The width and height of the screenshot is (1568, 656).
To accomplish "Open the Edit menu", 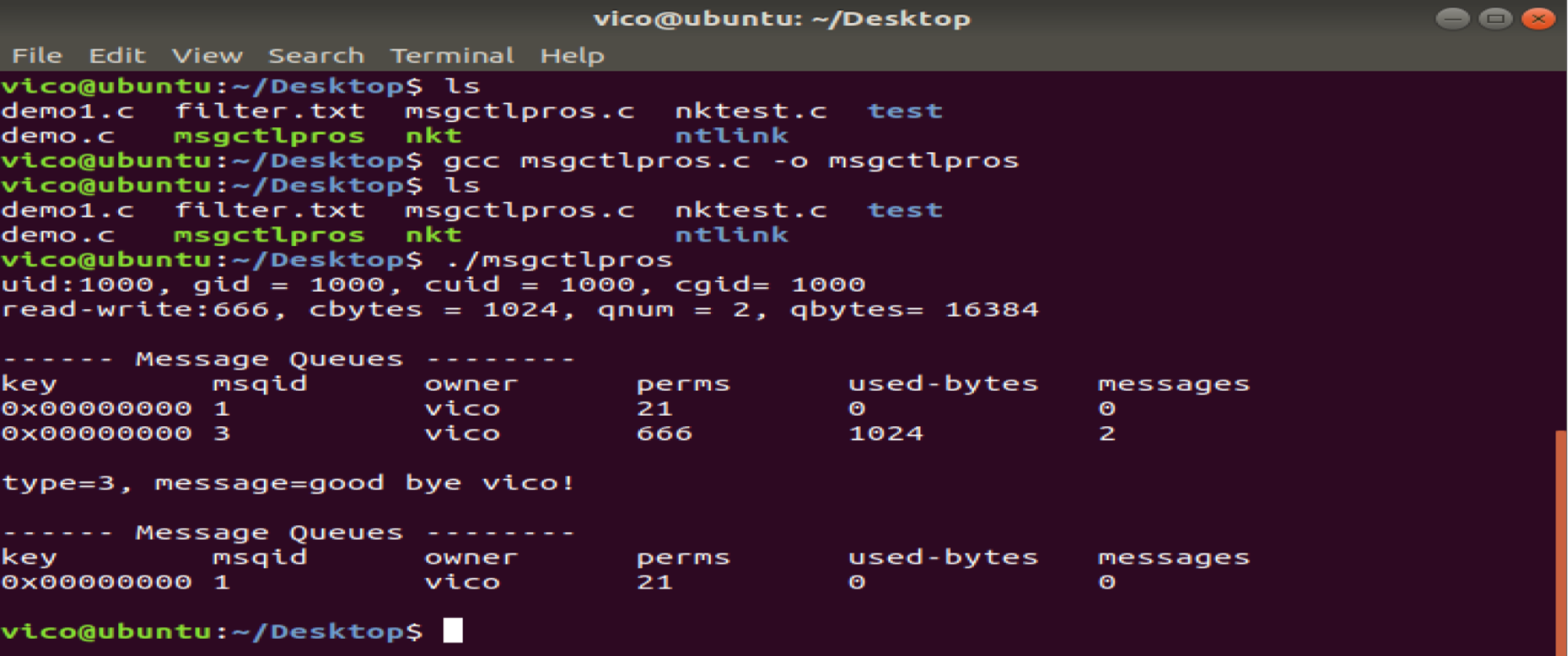I will [x=117, y=56].
